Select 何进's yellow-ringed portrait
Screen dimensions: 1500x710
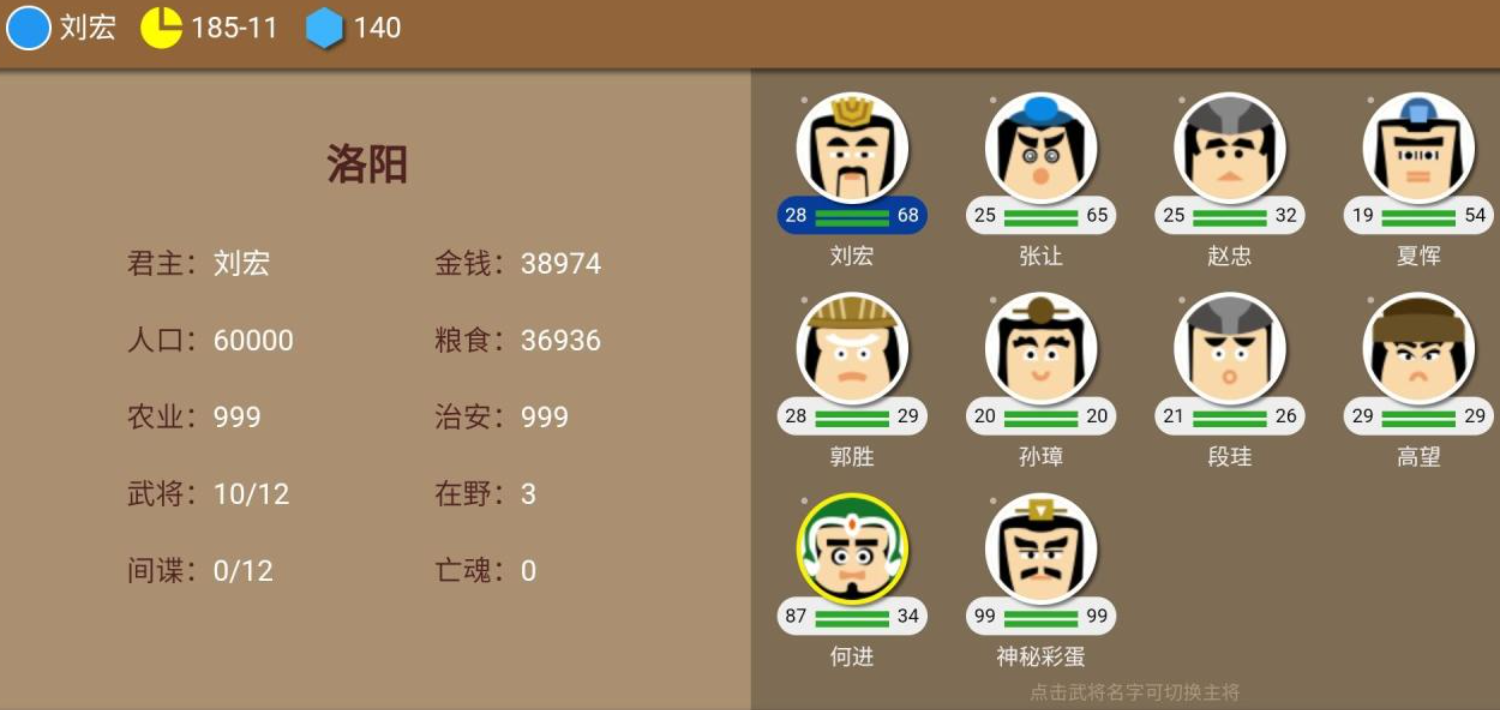(852, 549)
